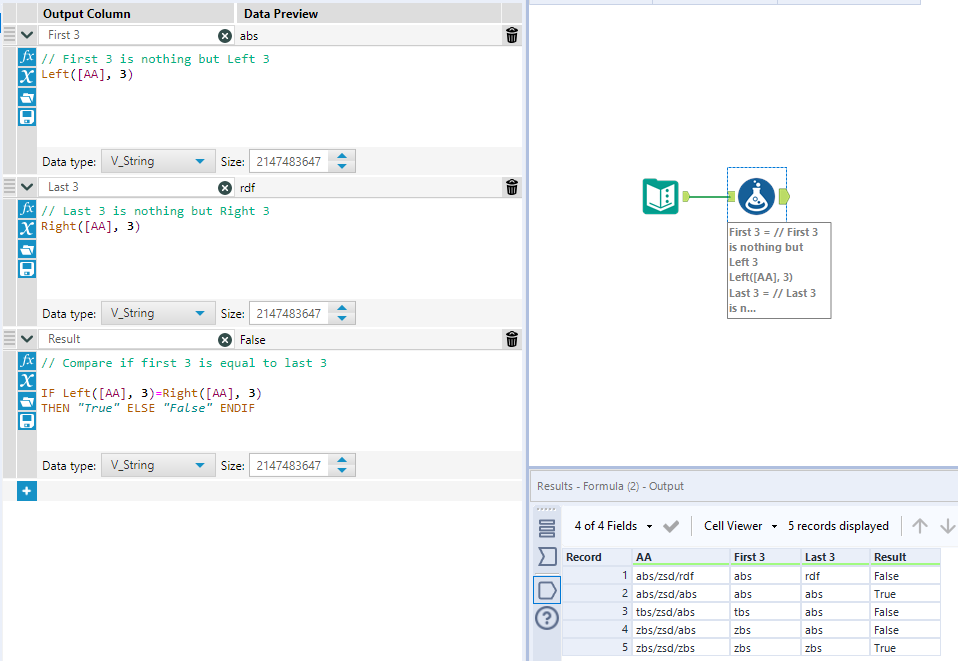The height and width of the screenshot is (661, 958).
Task: Open a saved expression for the Result formula
Action: 27,401
